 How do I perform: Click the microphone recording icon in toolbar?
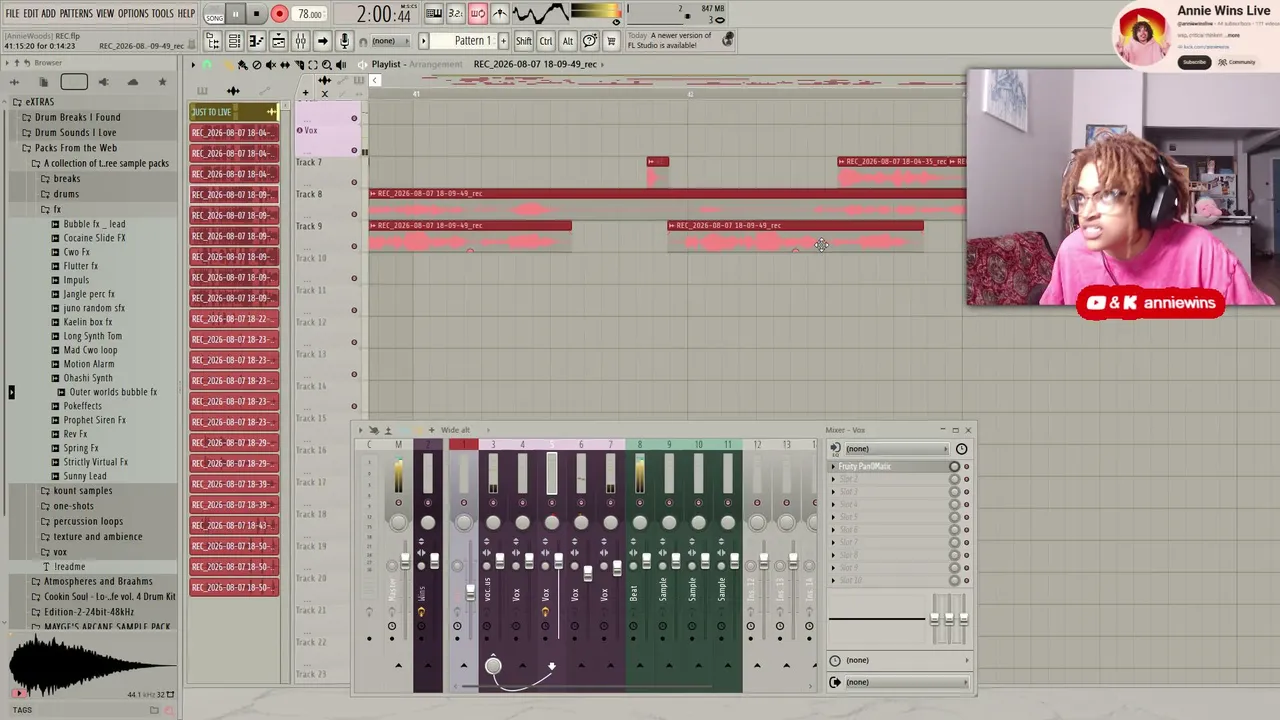pos(344,41)
